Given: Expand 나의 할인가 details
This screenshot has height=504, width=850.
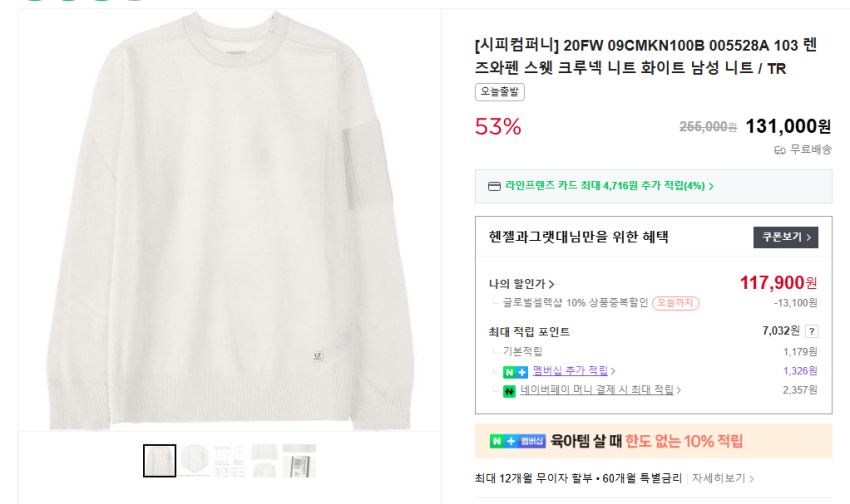Looking at the screenshot, I should point(522,284).
